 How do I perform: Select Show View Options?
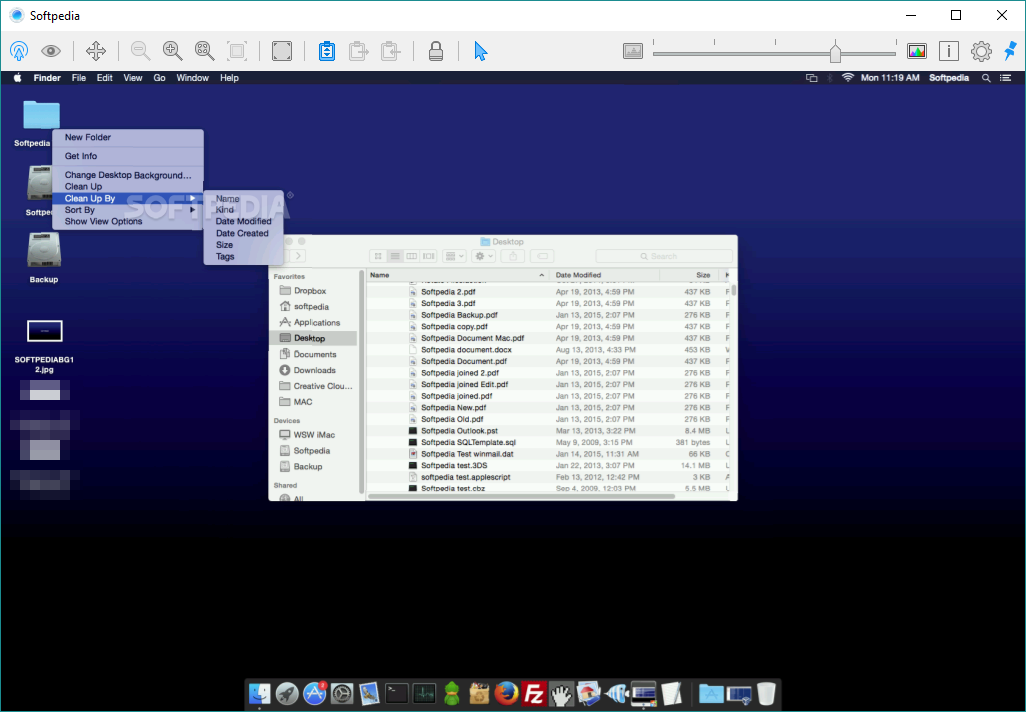coord(128,221)
